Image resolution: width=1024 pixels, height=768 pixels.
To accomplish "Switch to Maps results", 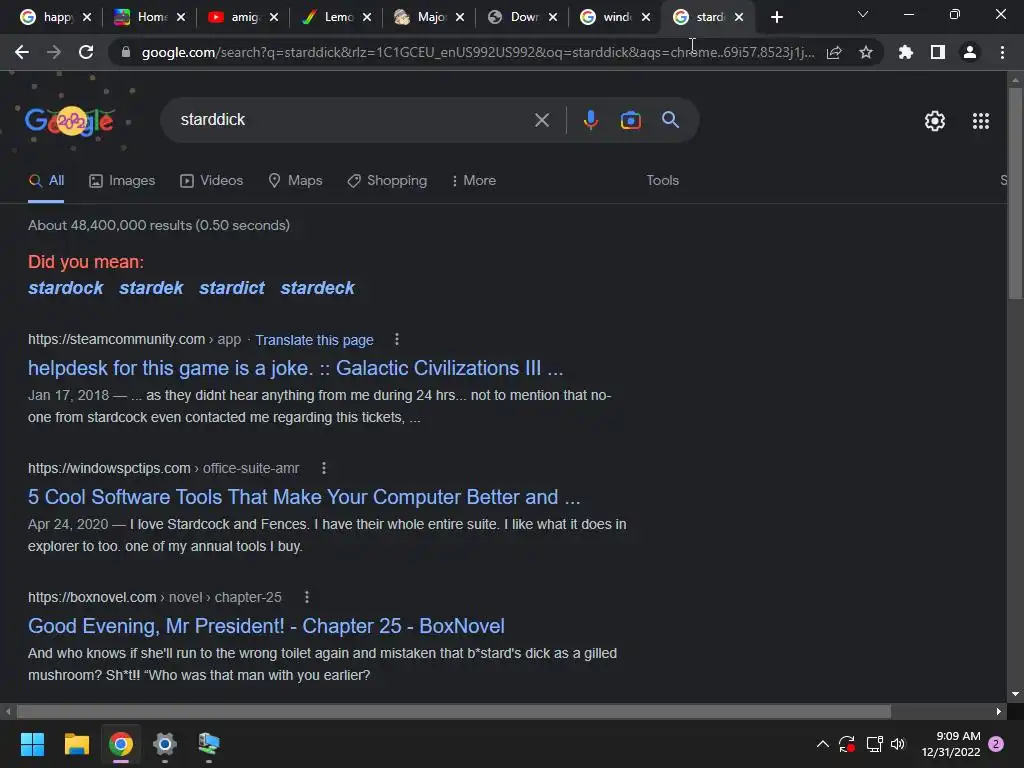I will [x=295, y=180].
